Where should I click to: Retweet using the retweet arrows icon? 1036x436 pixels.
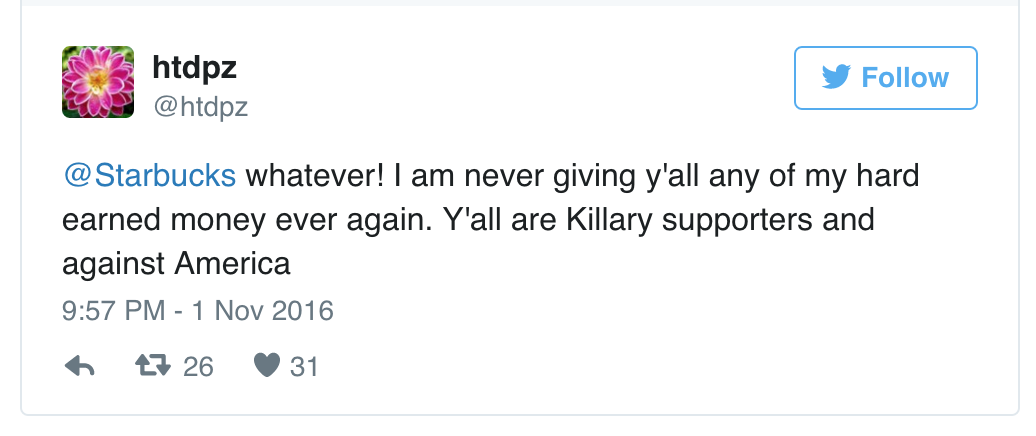[x=153, y=367]
